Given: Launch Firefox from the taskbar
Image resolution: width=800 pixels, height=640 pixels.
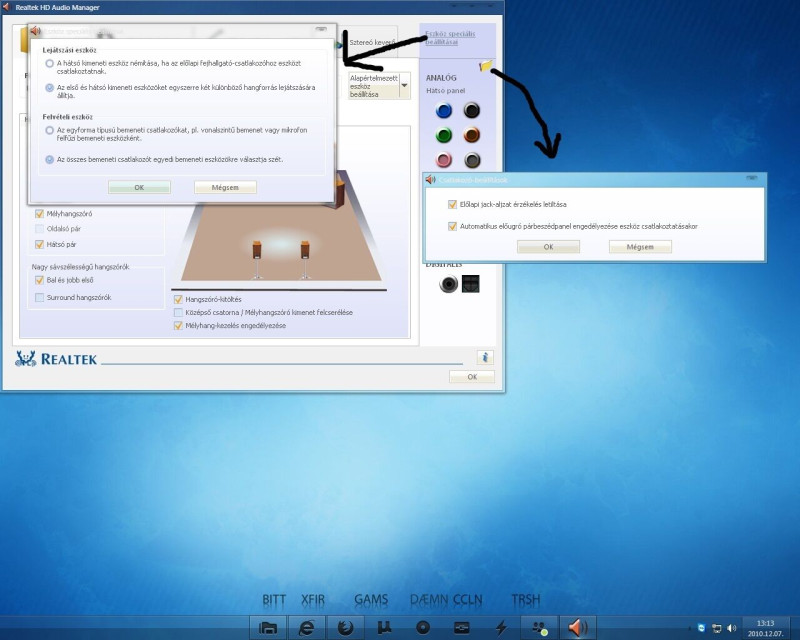Looking at the screenshot, I should coord(345,627).
